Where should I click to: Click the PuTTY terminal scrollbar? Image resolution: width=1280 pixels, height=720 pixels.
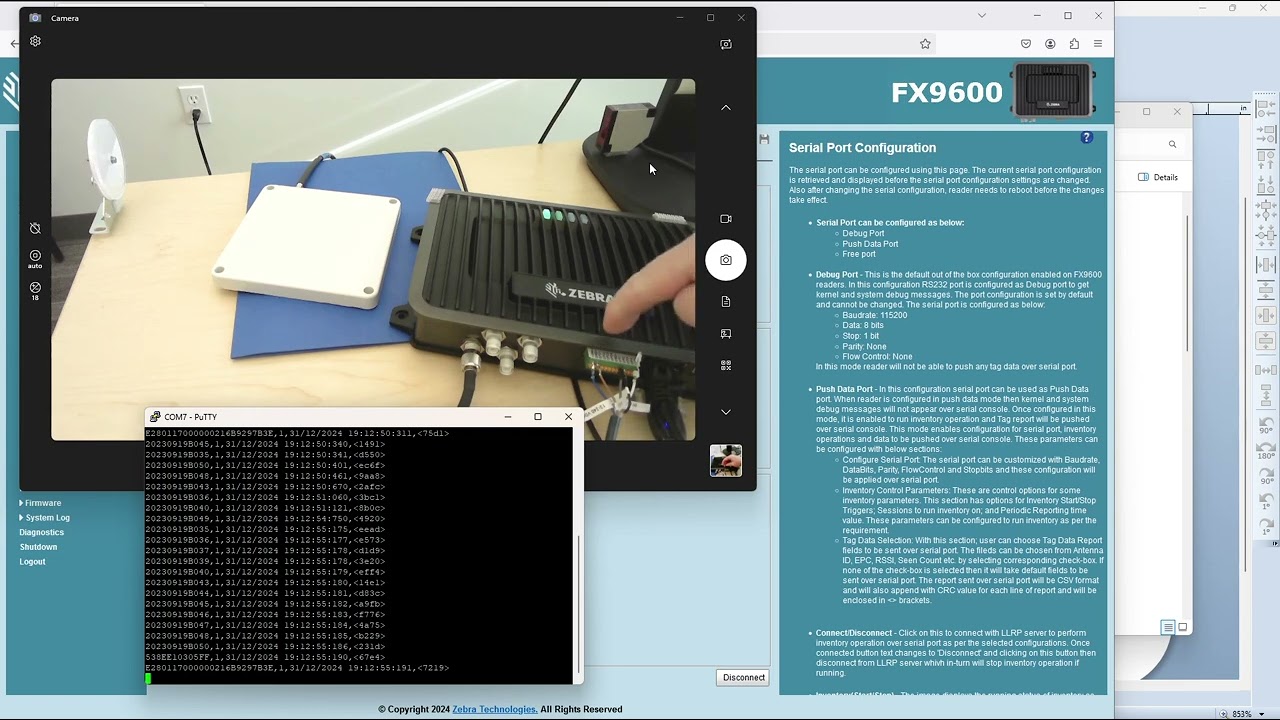[x=577, y=605]
